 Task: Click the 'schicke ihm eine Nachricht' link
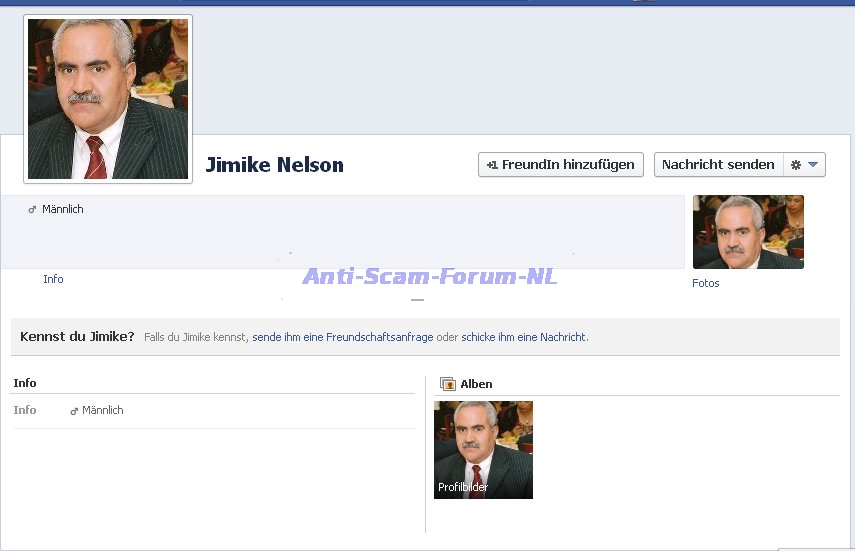[x=523, y=338]
